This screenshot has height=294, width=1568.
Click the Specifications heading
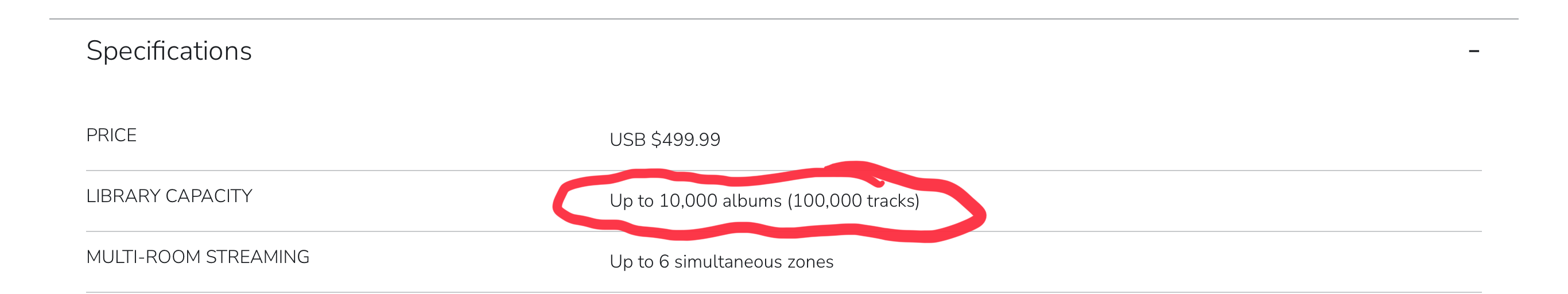[x=169, y=51]
